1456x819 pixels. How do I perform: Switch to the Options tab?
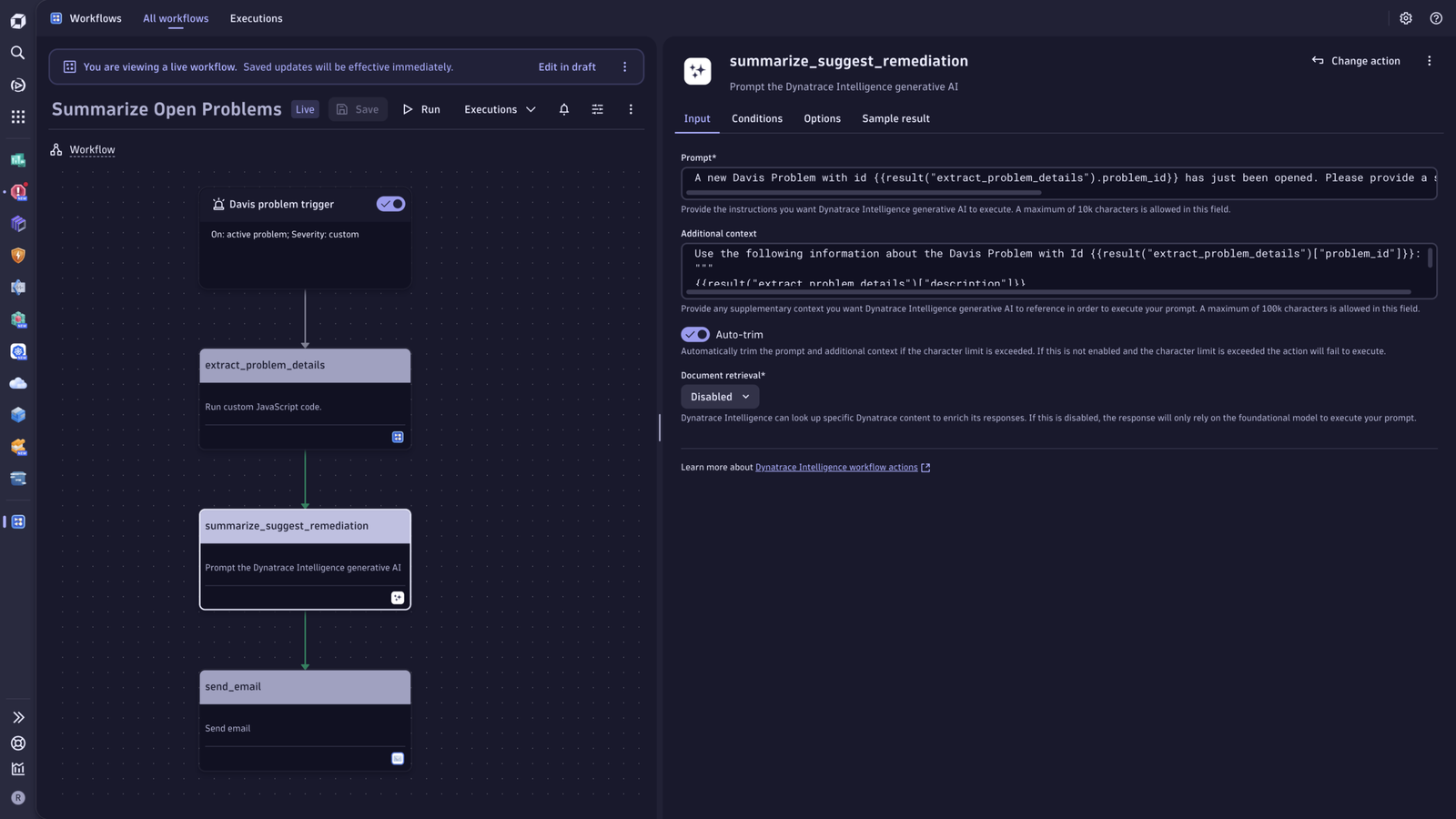tap(822, 119)
